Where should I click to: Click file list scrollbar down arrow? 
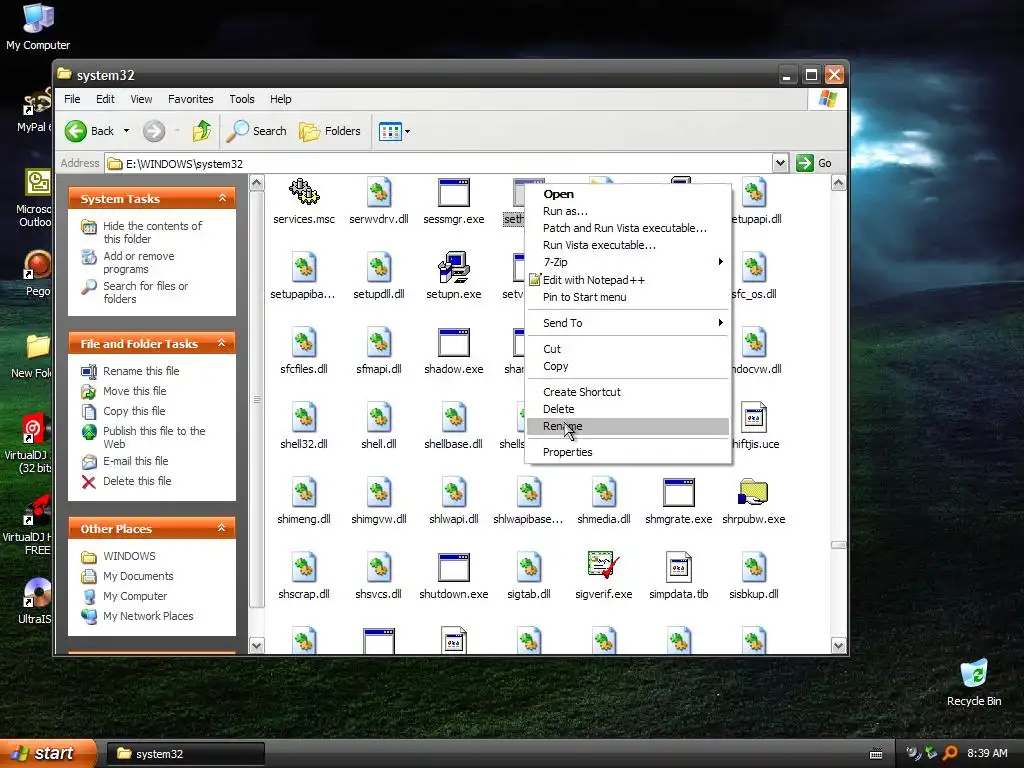pos(839,645)
